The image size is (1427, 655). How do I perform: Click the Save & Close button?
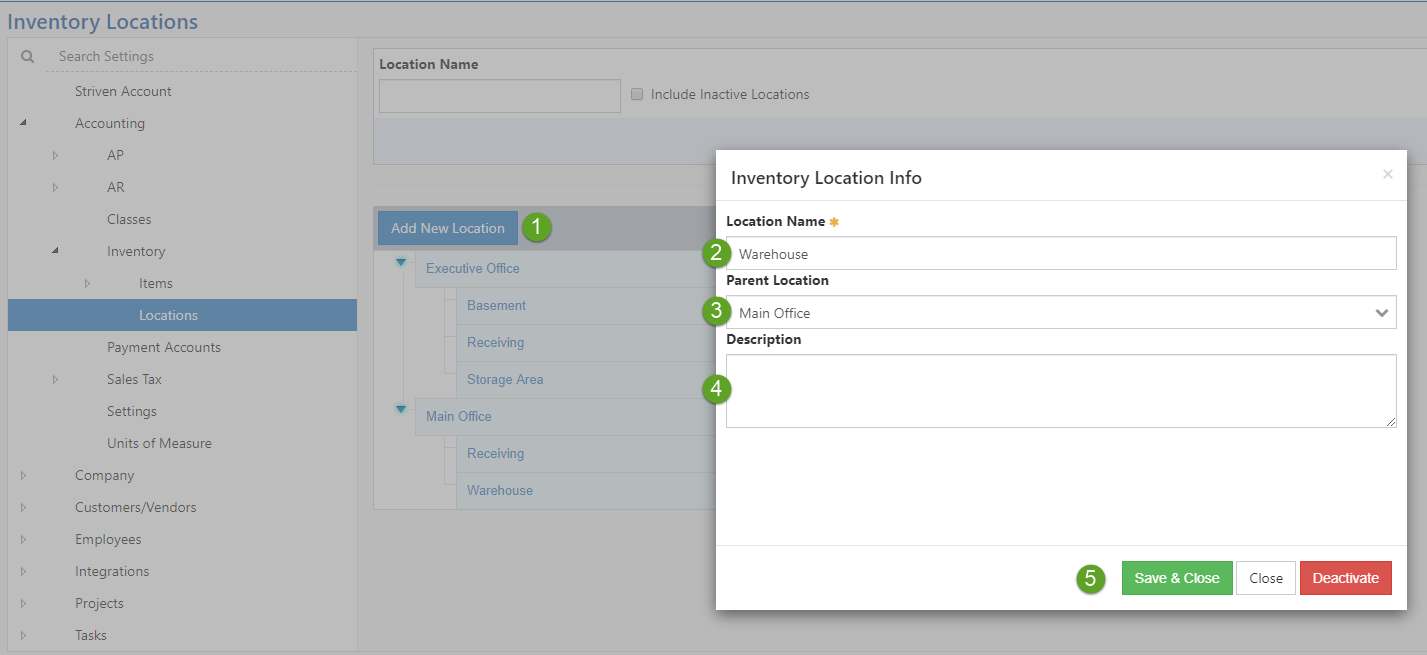click(x=1176, y=578)
